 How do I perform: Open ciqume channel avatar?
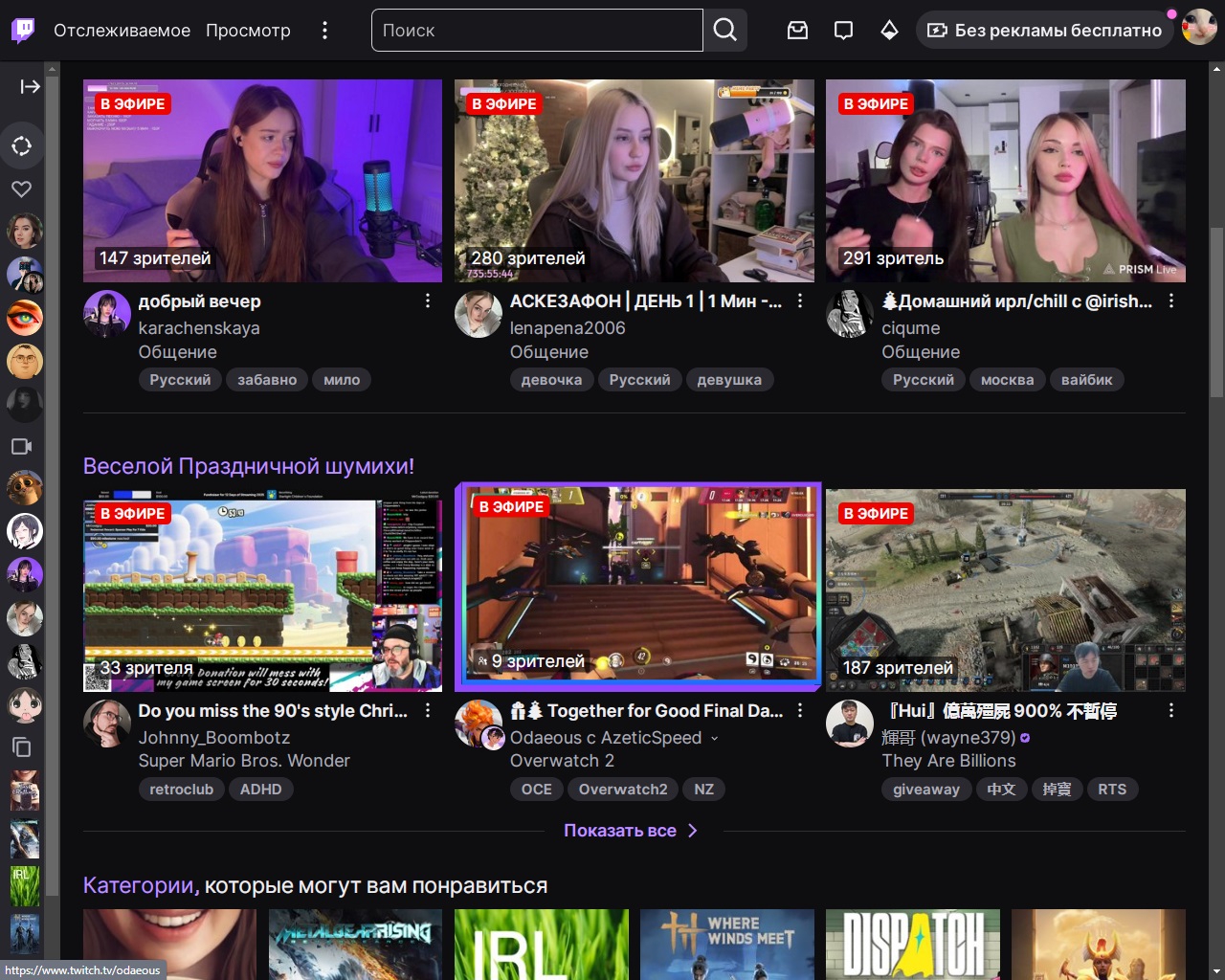pyautogui.click(x=850, y=314)
